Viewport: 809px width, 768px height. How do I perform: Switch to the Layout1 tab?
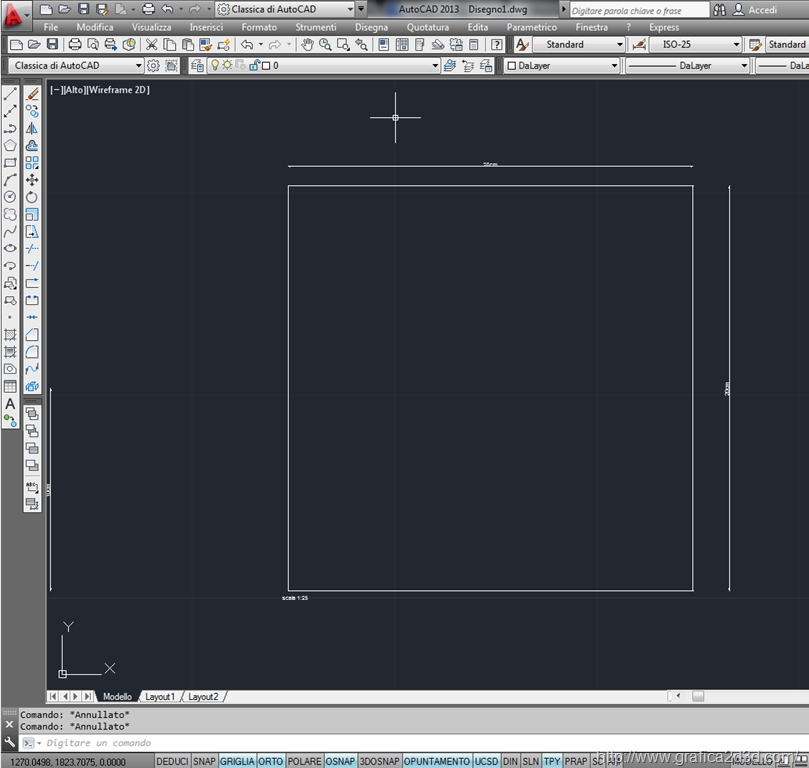tap(160, 696)
